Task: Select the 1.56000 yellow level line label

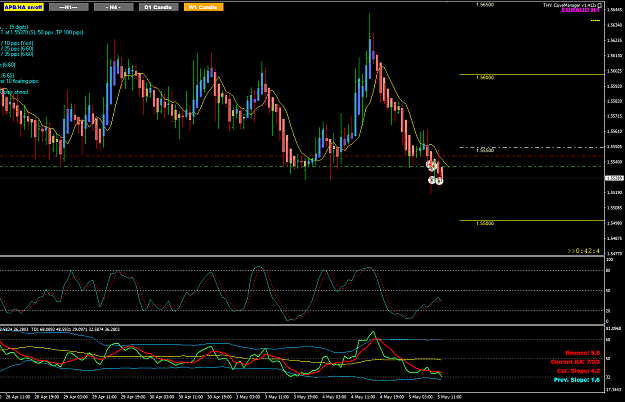Action: (x=485, y=78)
